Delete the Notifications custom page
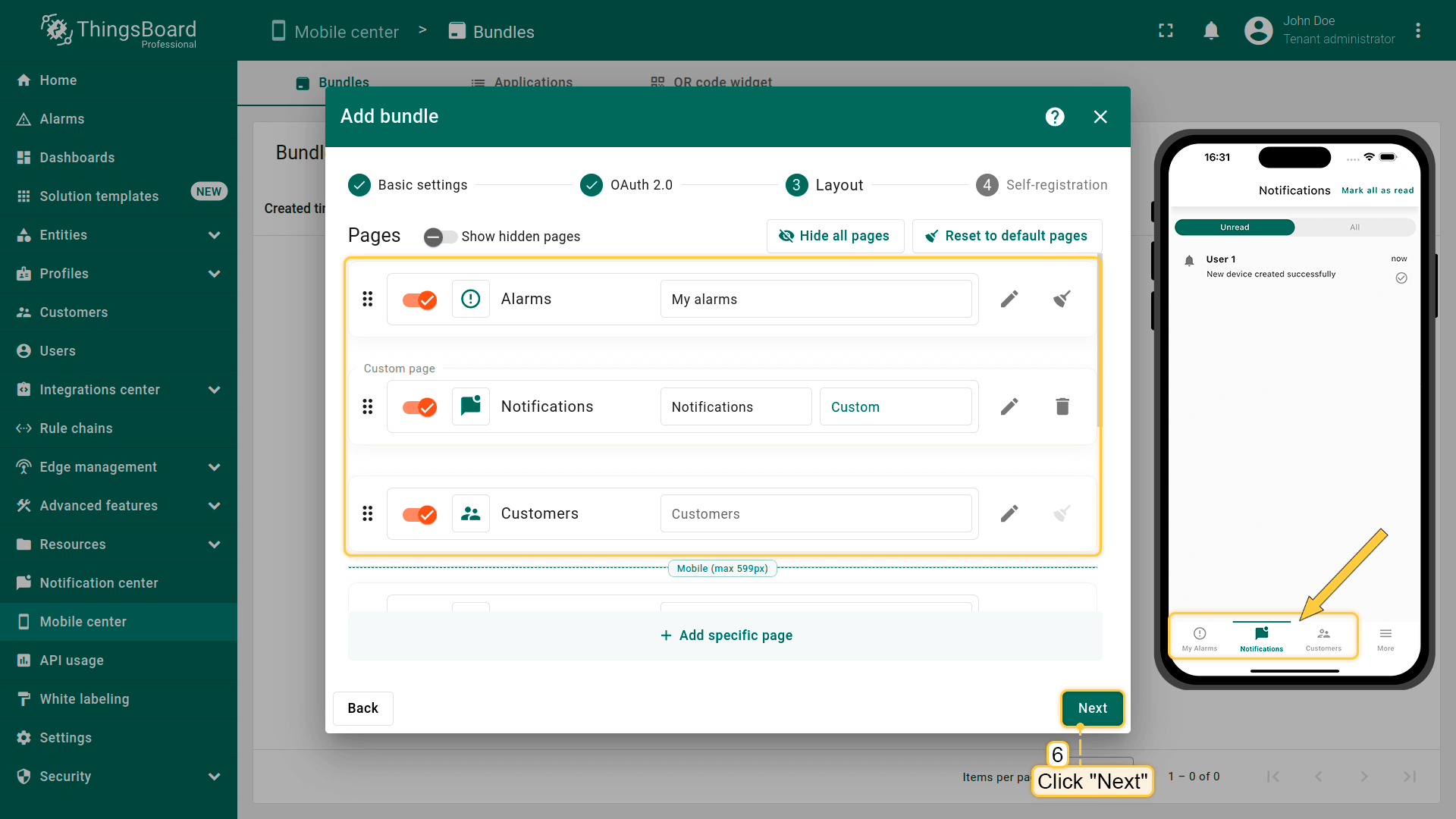This screenshot has height=819, width=1456. (1062, 406)
